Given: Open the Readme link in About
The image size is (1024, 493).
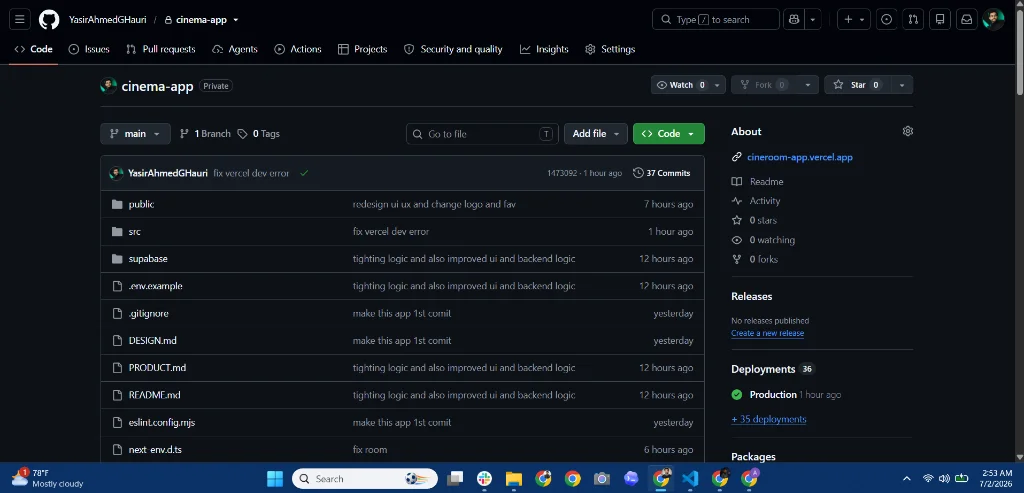Looking at the screenshot, I should 766,182.
